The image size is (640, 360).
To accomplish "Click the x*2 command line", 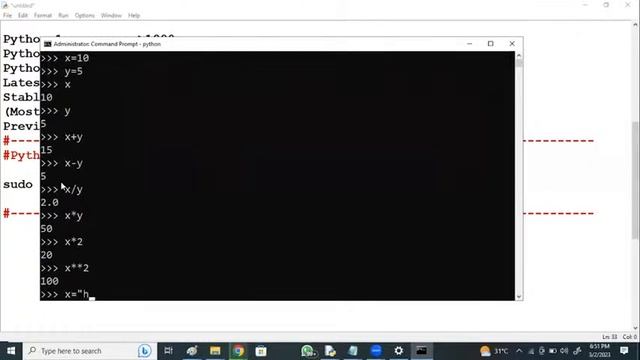I will click(x=62, y=242).
